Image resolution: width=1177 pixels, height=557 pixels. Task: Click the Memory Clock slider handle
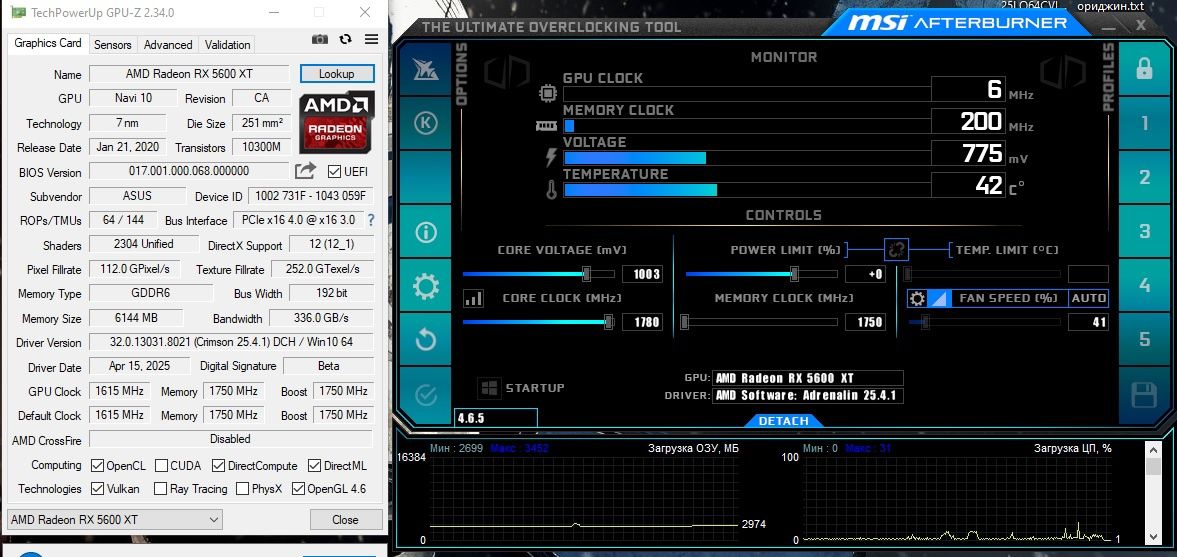[685, 322]
